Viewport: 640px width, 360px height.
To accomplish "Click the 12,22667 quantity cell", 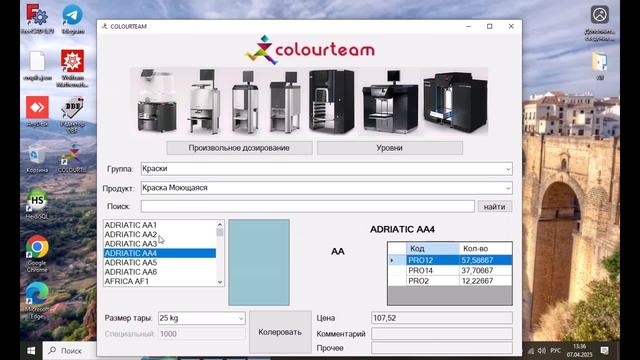I will click(x=486, y=281).
